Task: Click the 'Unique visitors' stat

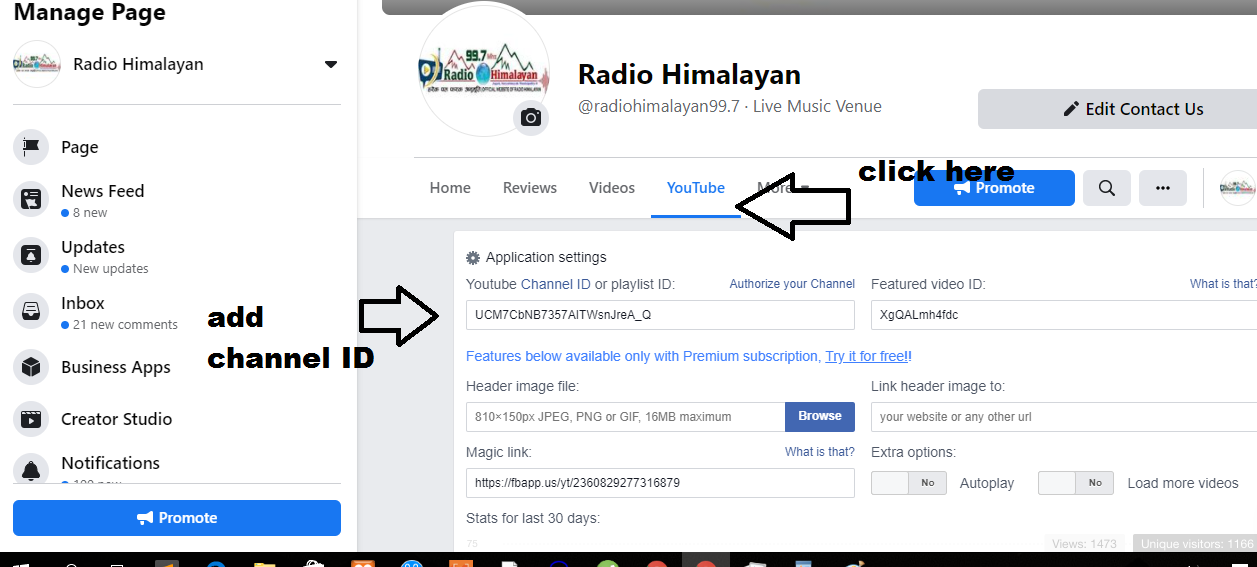Action: tap(1194, 544)
